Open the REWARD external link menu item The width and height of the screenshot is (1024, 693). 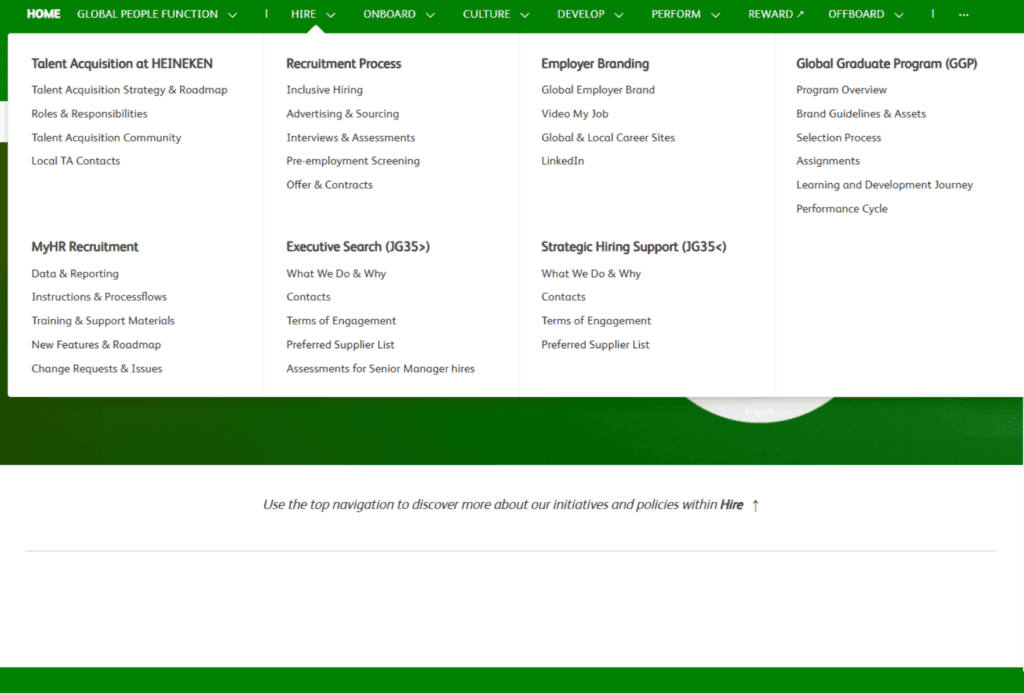776,14
